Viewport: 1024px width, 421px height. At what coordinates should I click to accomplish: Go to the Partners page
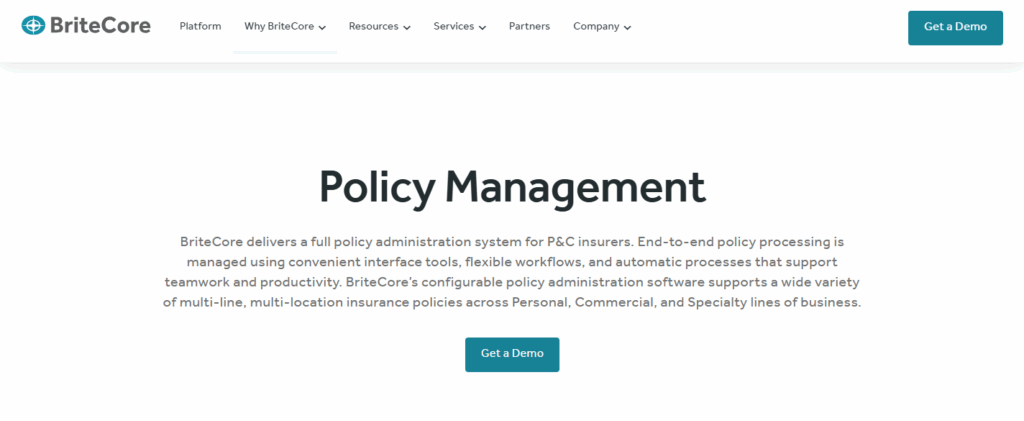pyautogui.click(x=529, y=27)
